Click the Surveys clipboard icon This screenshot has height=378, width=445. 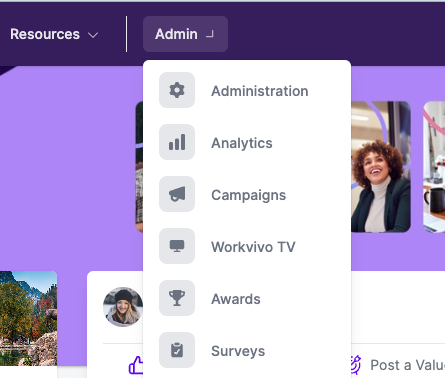pos(177,350)
